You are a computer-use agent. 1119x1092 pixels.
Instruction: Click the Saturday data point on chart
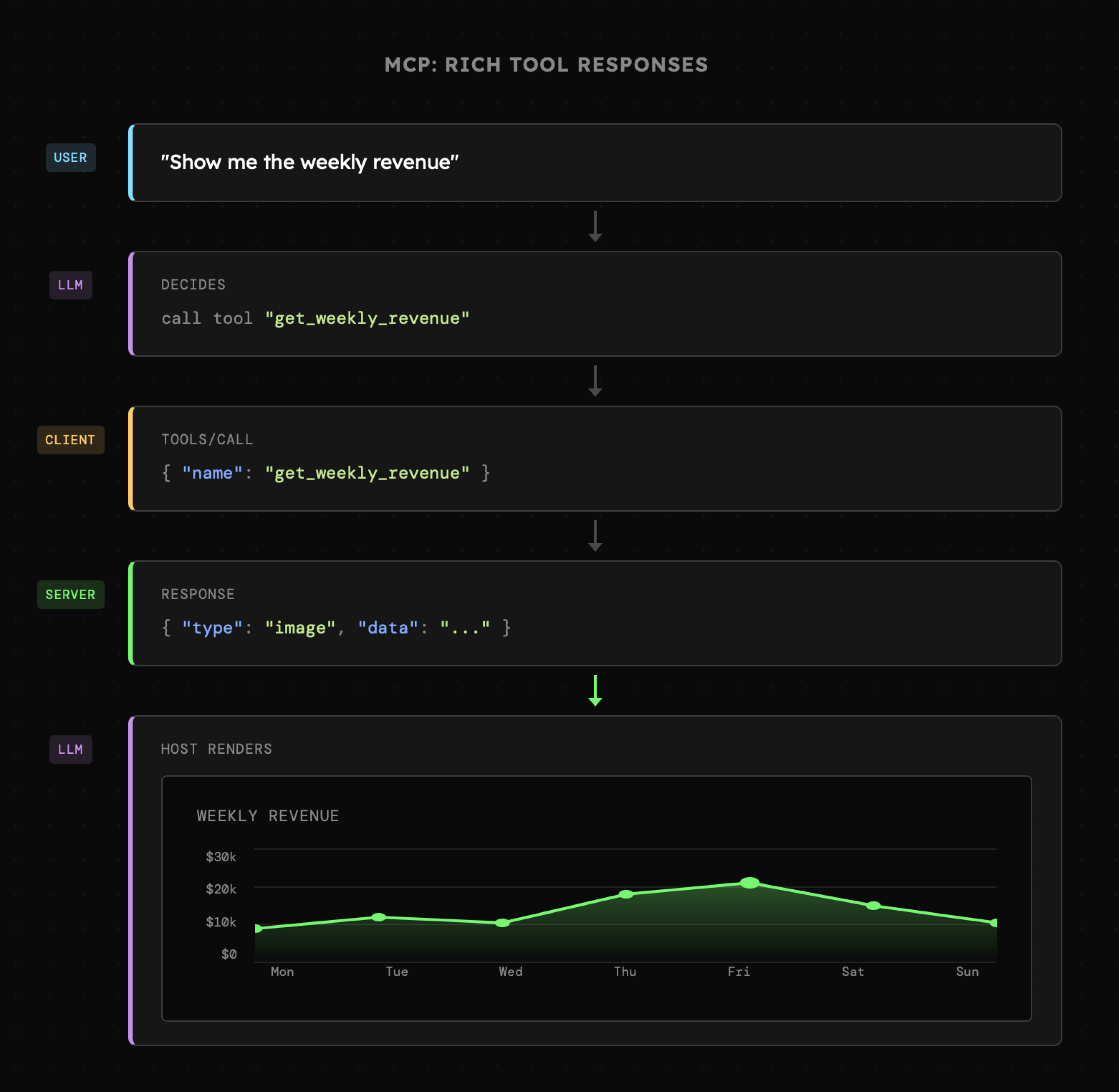(x=873, y=906)
